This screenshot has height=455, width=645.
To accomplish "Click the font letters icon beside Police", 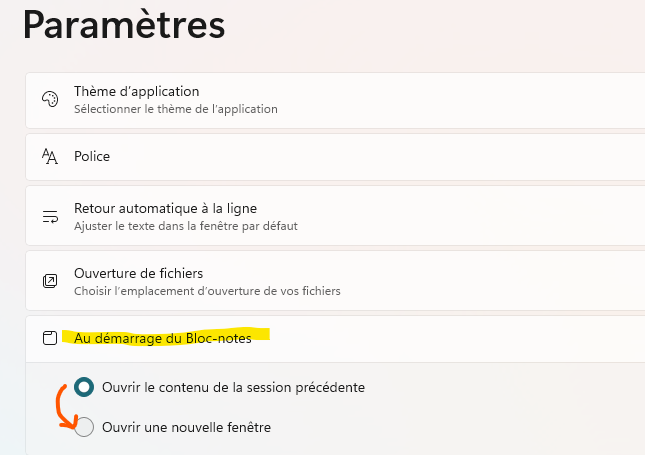I will [50, 156].
